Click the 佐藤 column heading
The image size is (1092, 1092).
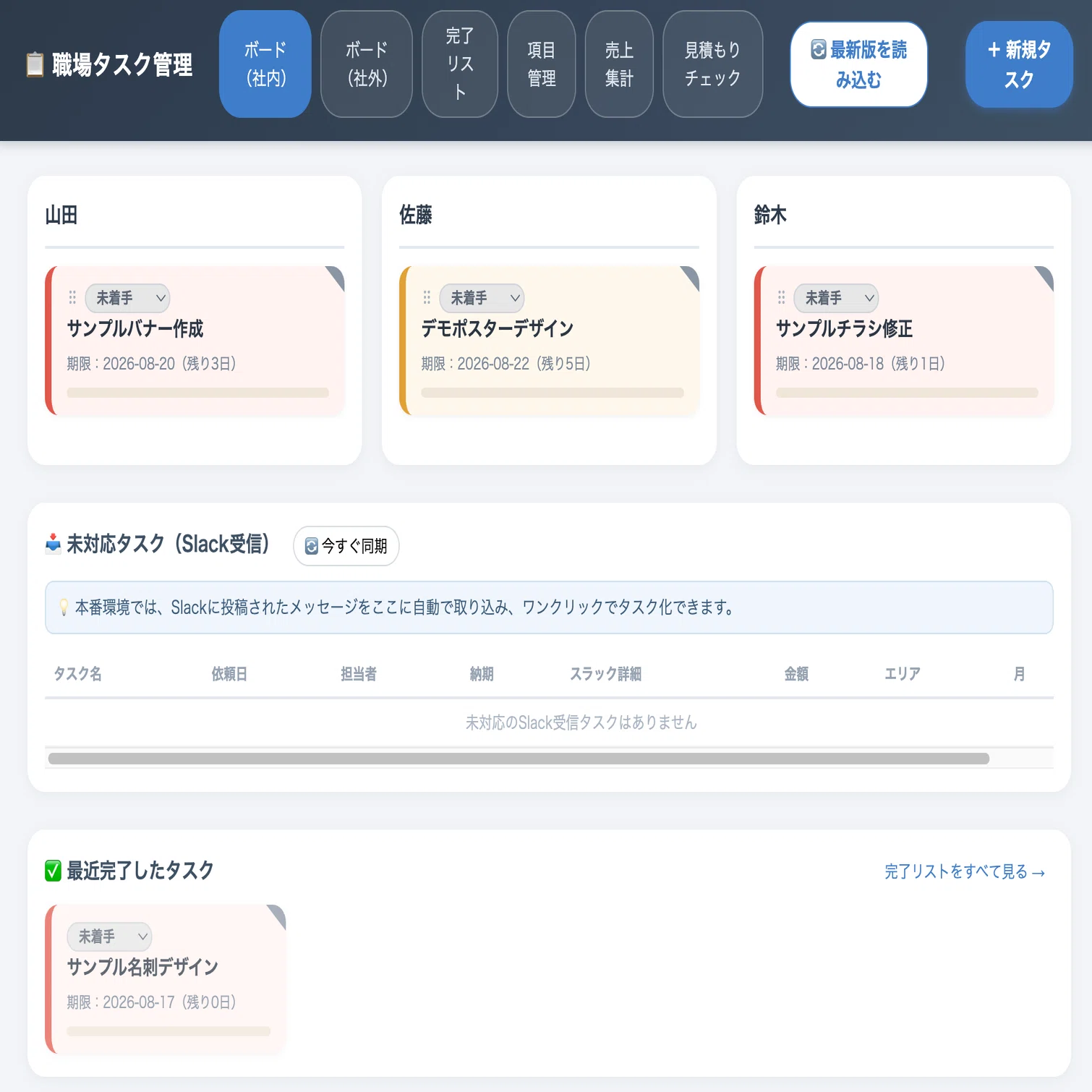click(416, 215)
